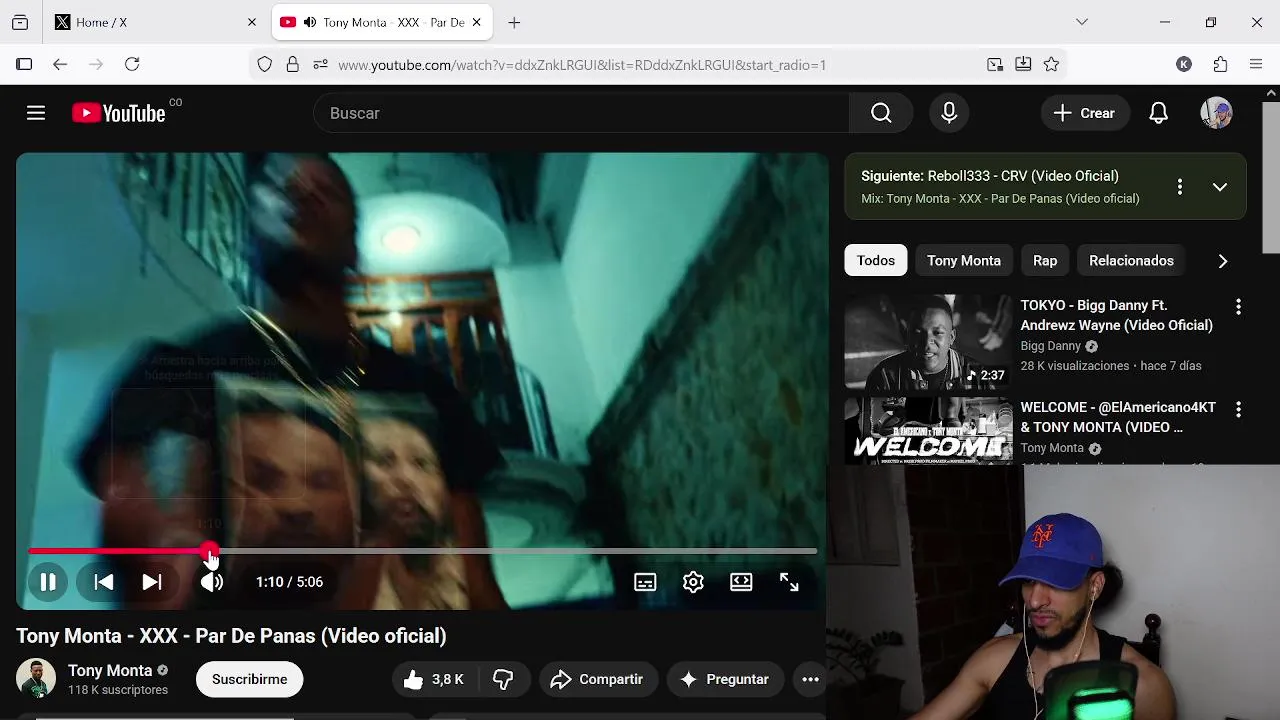Open tracking protection shield icon
This screenshot has width=1280, height=720.
click(x=264, y=64)
